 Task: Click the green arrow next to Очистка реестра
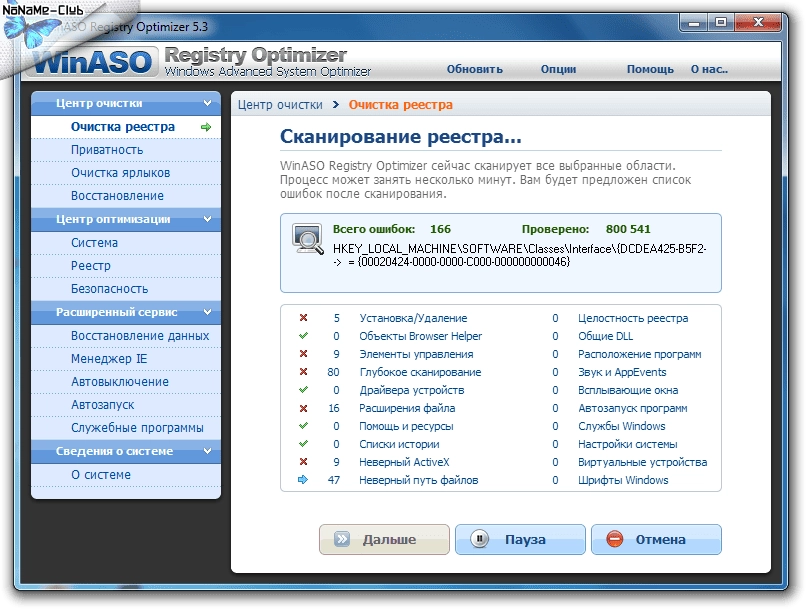point(206,127)
